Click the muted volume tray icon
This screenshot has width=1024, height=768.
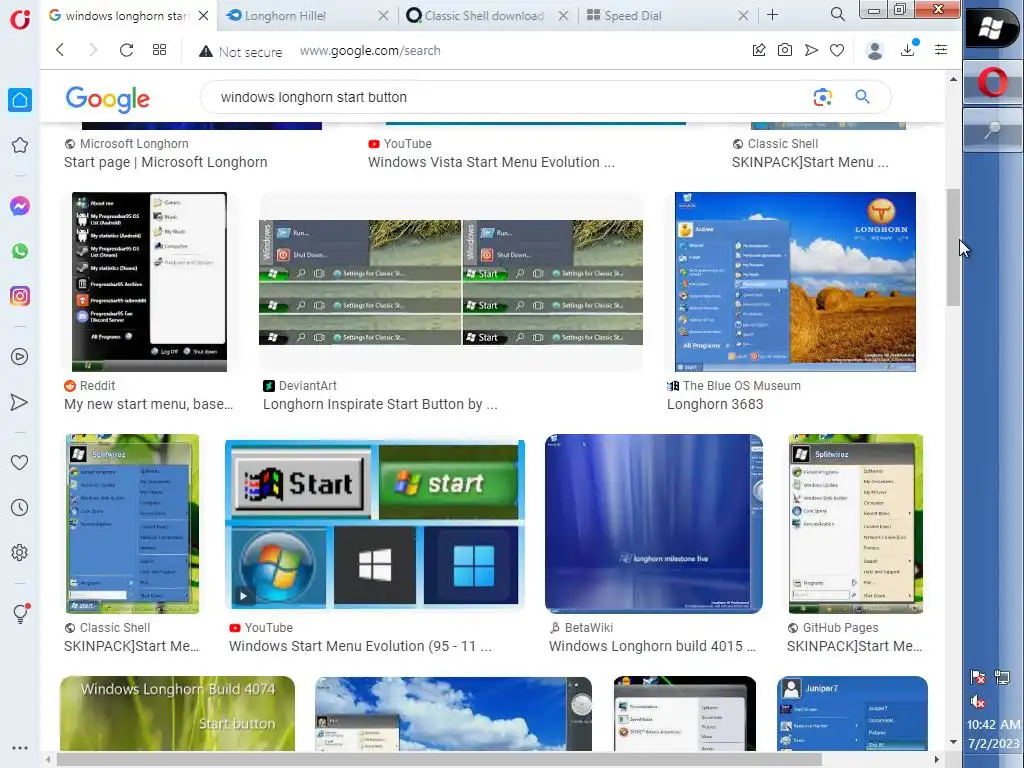(x=978, y=701)
